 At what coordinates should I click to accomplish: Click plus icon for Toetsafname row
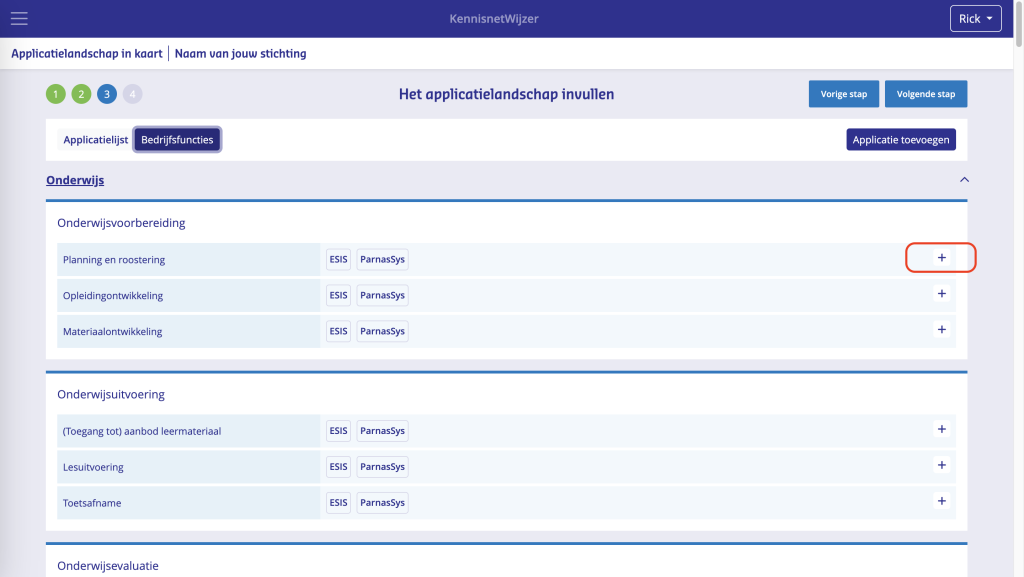(941, 501)
